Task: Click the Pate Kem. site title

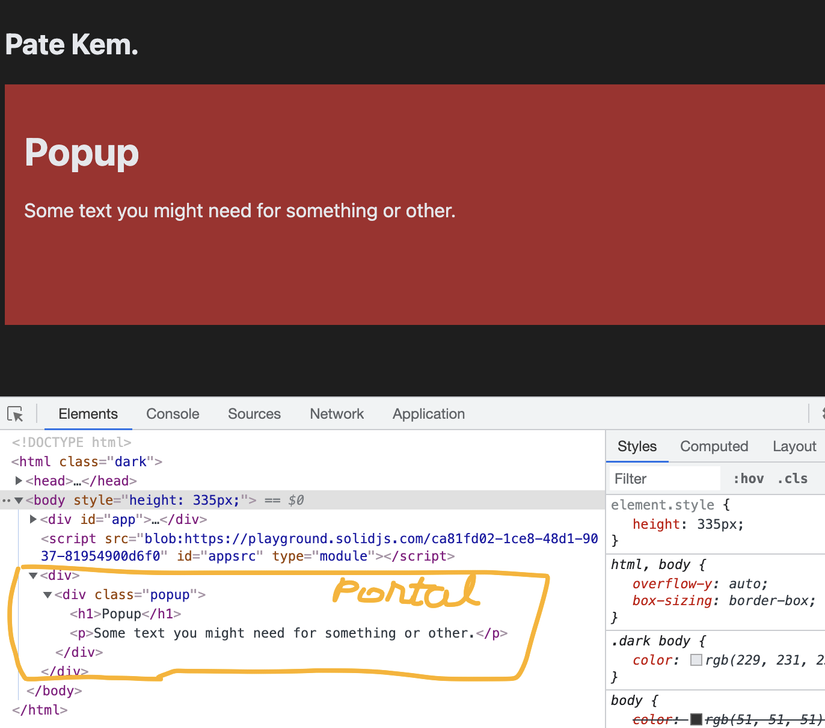Action: click(x=72, y=45)
